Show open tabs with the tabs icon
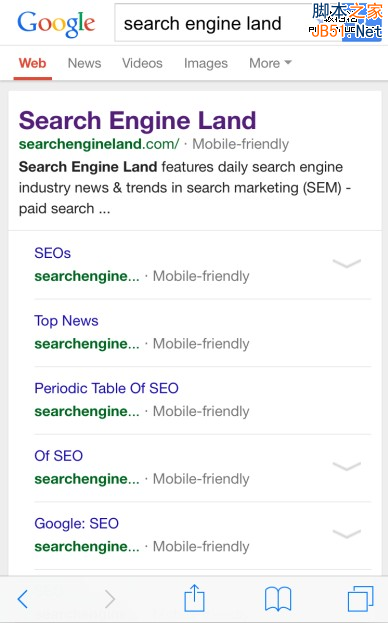388x623 pixels. point(361,598)
